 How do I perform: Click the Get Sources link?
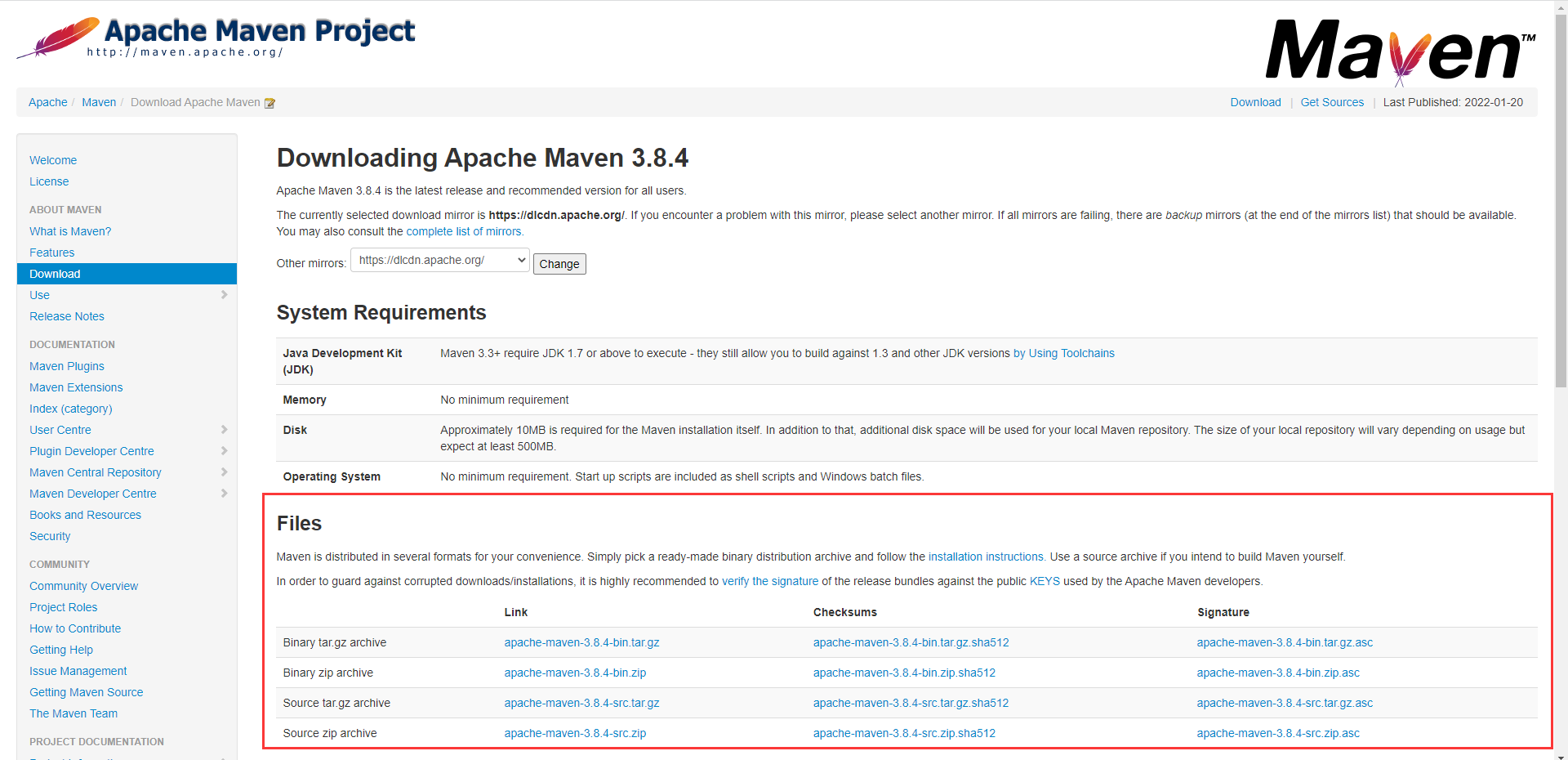click(1332, 102)
